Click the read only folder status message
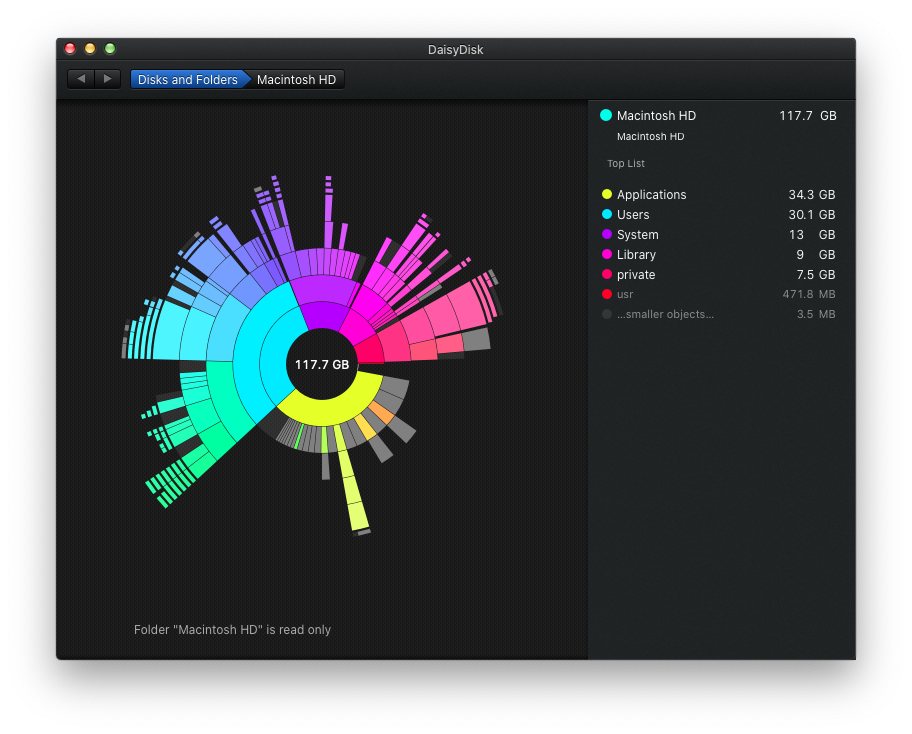 (232, 629)
